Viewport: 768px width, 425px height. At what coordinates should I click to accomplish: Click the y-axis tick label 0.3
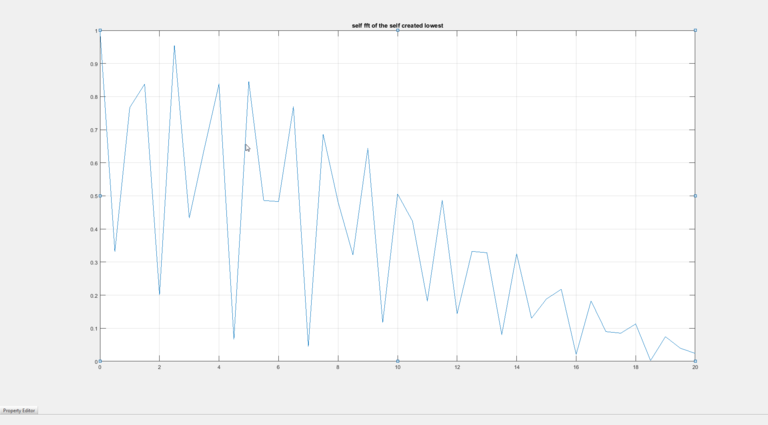click(92, 262)
